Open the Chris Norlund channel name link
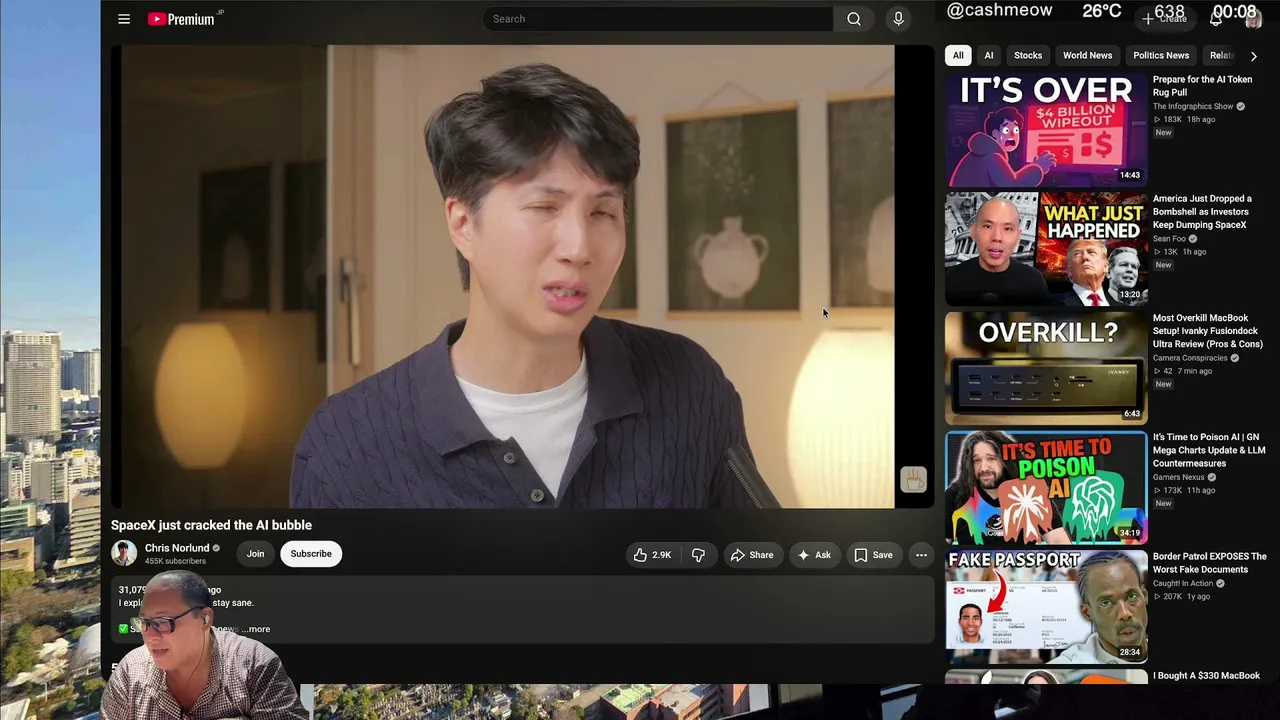Viewport: 1280px width, 720px height. tap(177, 548)
